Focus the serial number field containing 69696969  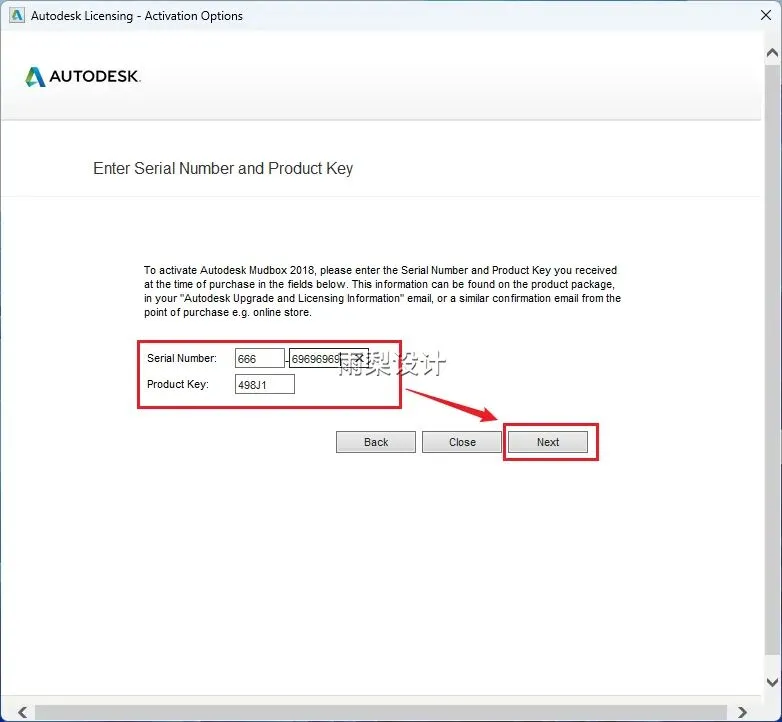tap(329, 358)
